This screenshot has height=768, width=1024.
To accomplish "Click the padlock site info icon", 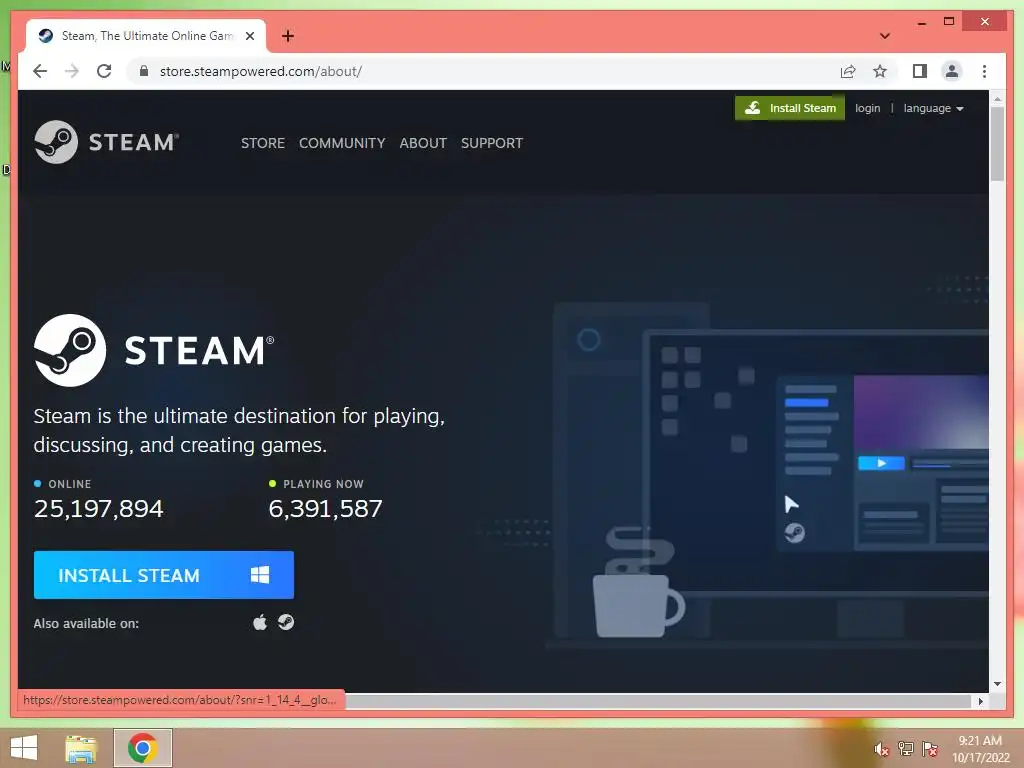I will point(144,71).
